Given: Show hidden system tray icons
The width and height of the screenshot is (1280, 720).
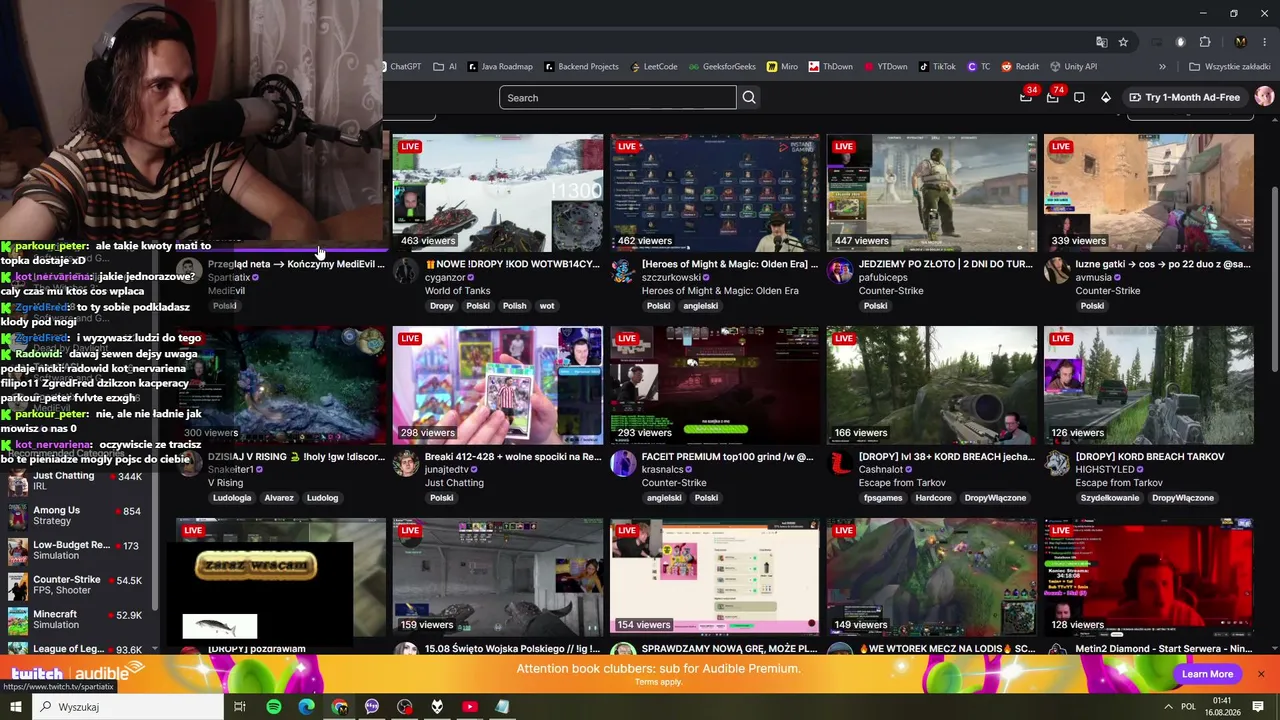Looking at the screenshot, I should pos(1168,707).
